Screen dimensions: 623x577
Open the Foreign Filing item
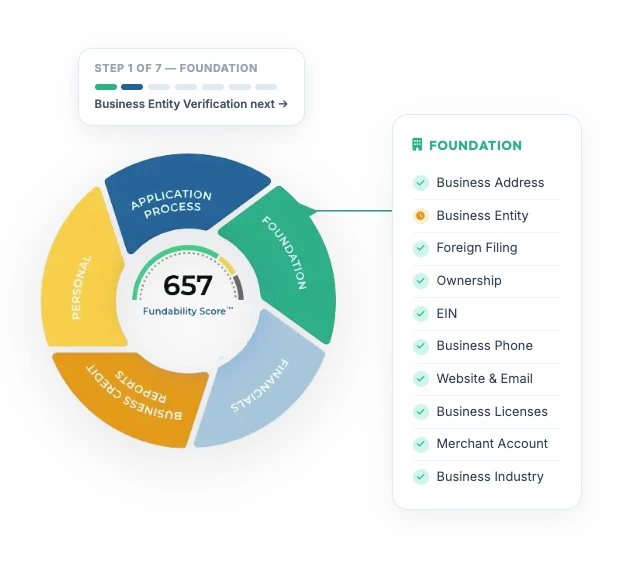487,248
